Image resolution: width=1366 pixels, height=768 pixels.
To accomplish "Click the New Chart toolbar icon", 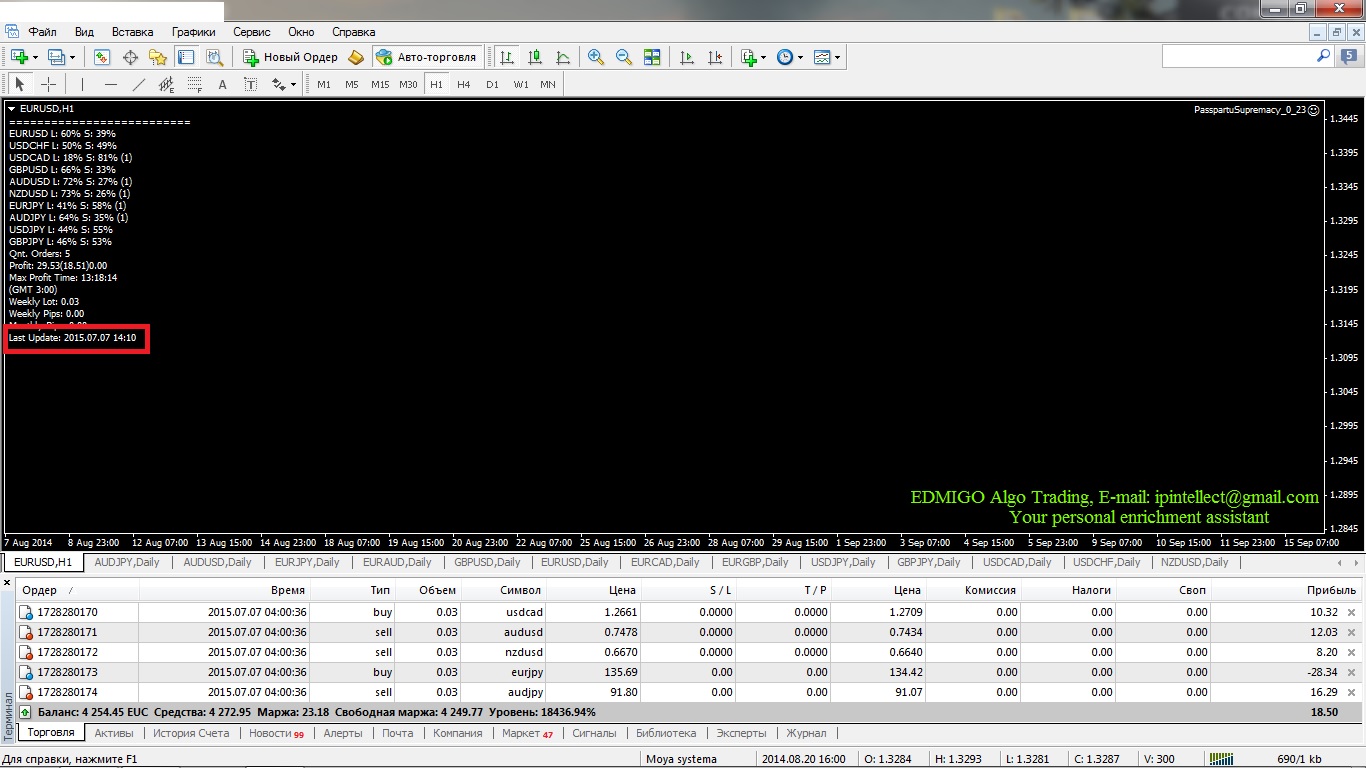I will (20, 57).
